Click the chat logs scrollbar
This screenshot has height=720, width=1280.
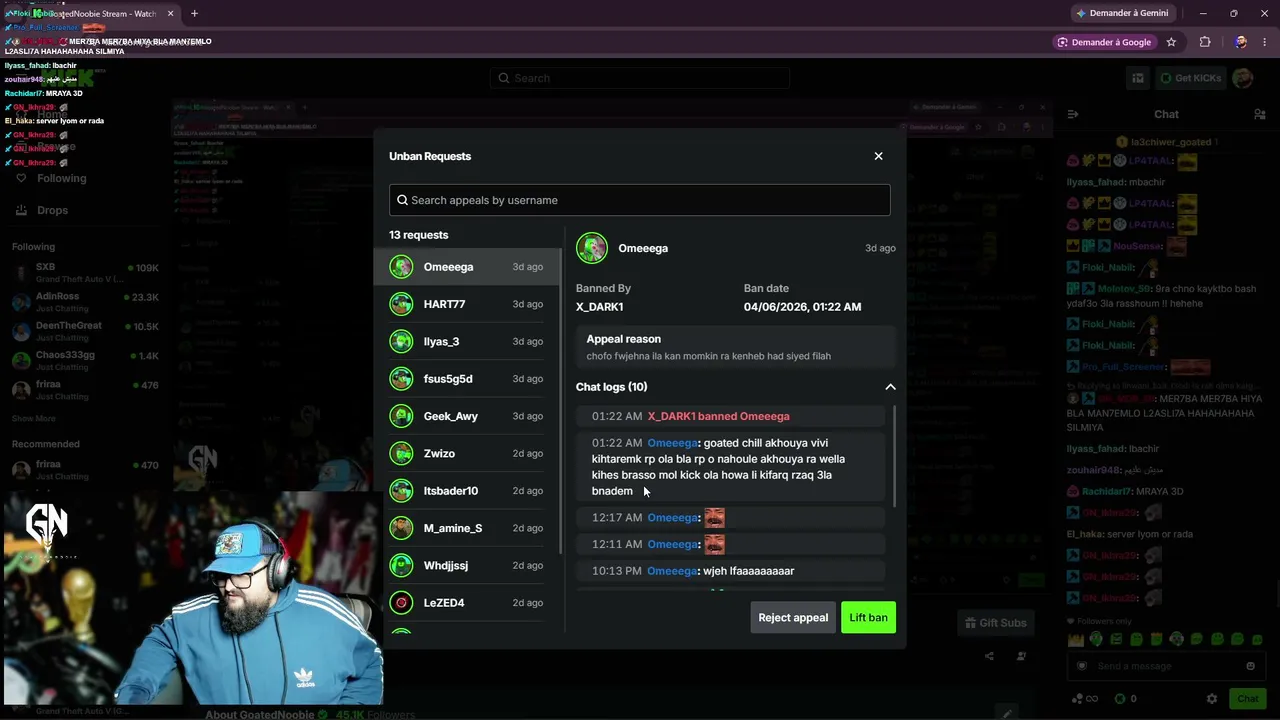[893, 456]
